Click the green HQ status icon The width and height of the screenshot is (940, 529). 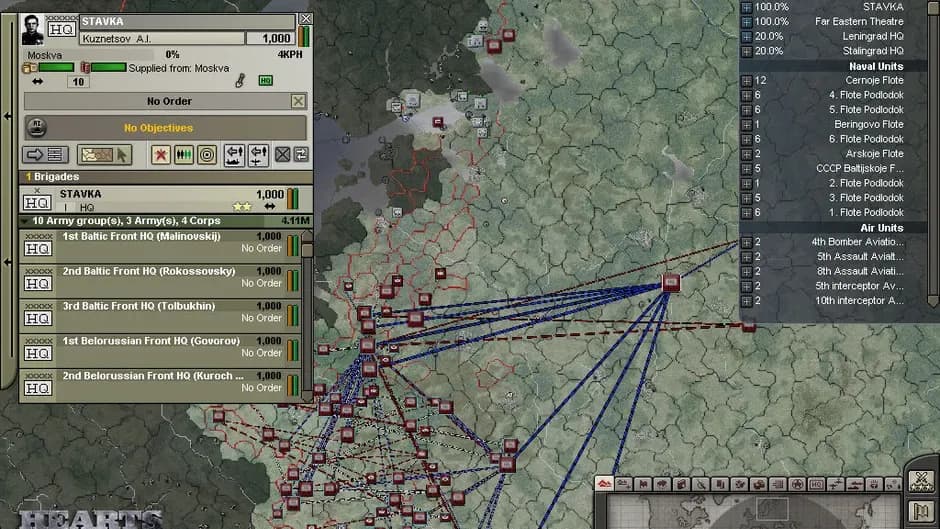tap(266, 80)
